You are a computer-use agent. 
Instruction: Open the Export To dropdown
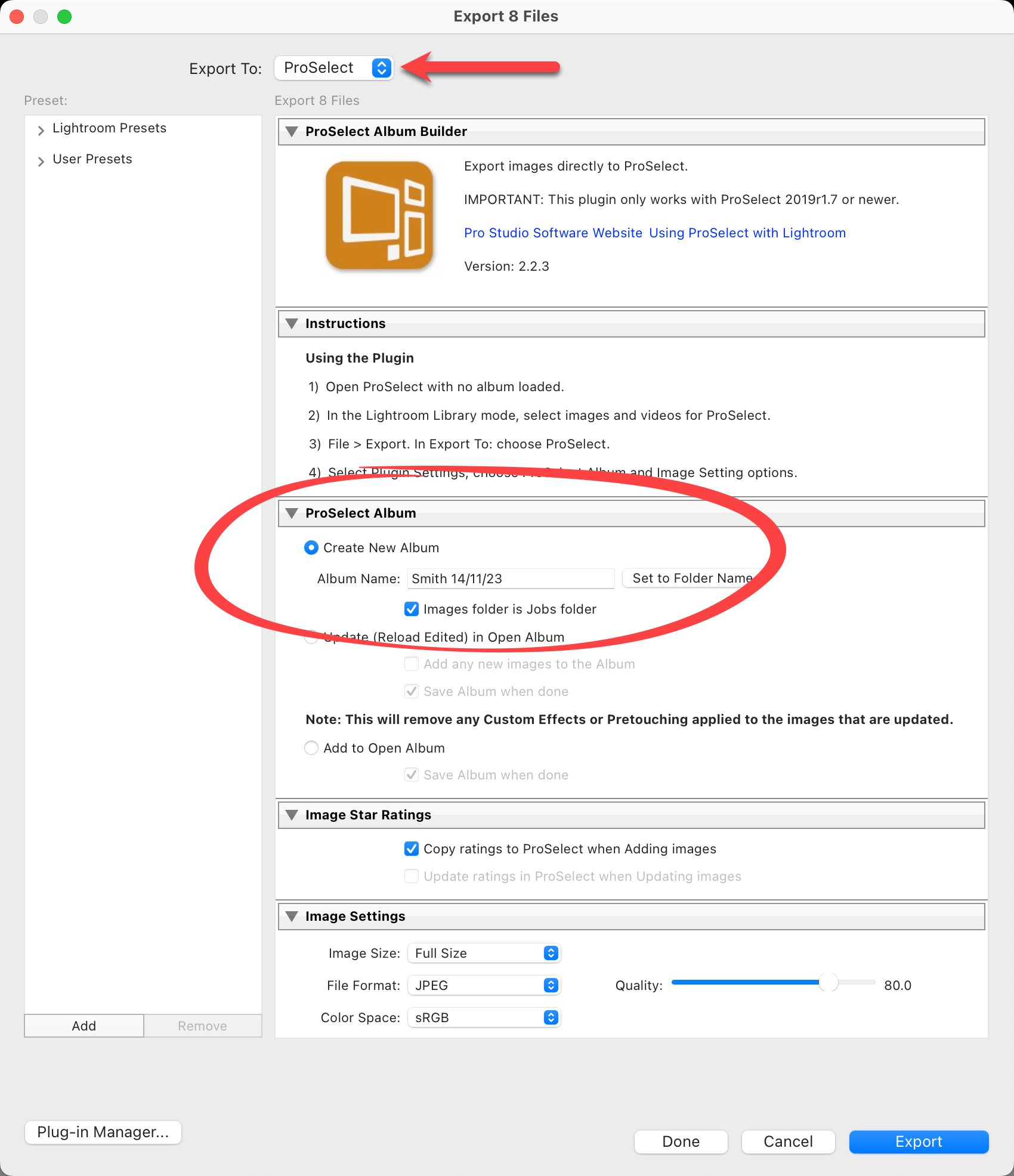pos(333,68)
